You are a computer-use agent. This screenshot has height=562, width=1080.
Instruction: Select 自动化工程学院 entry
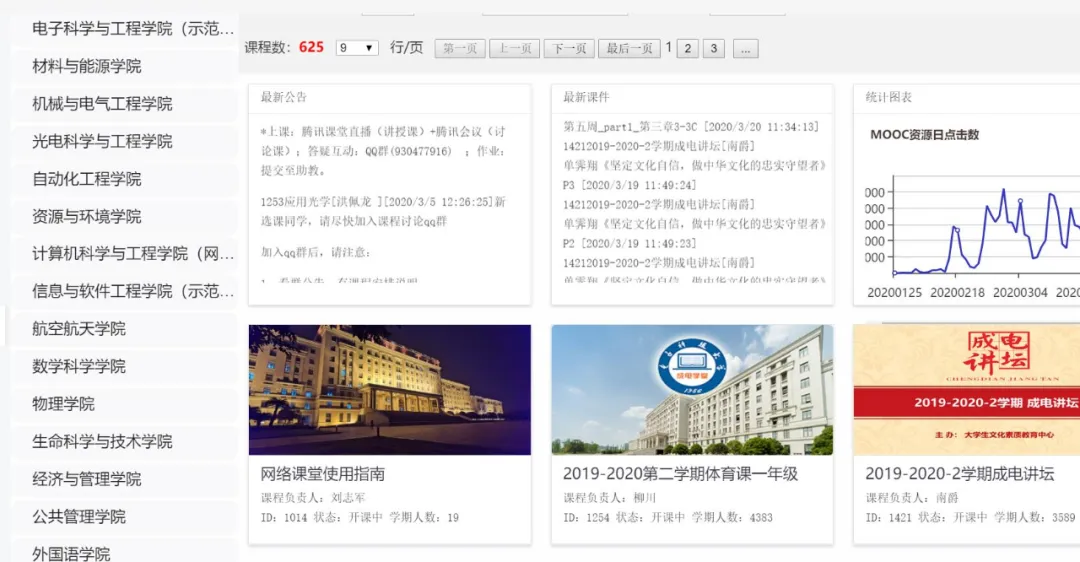coord(125,179)
